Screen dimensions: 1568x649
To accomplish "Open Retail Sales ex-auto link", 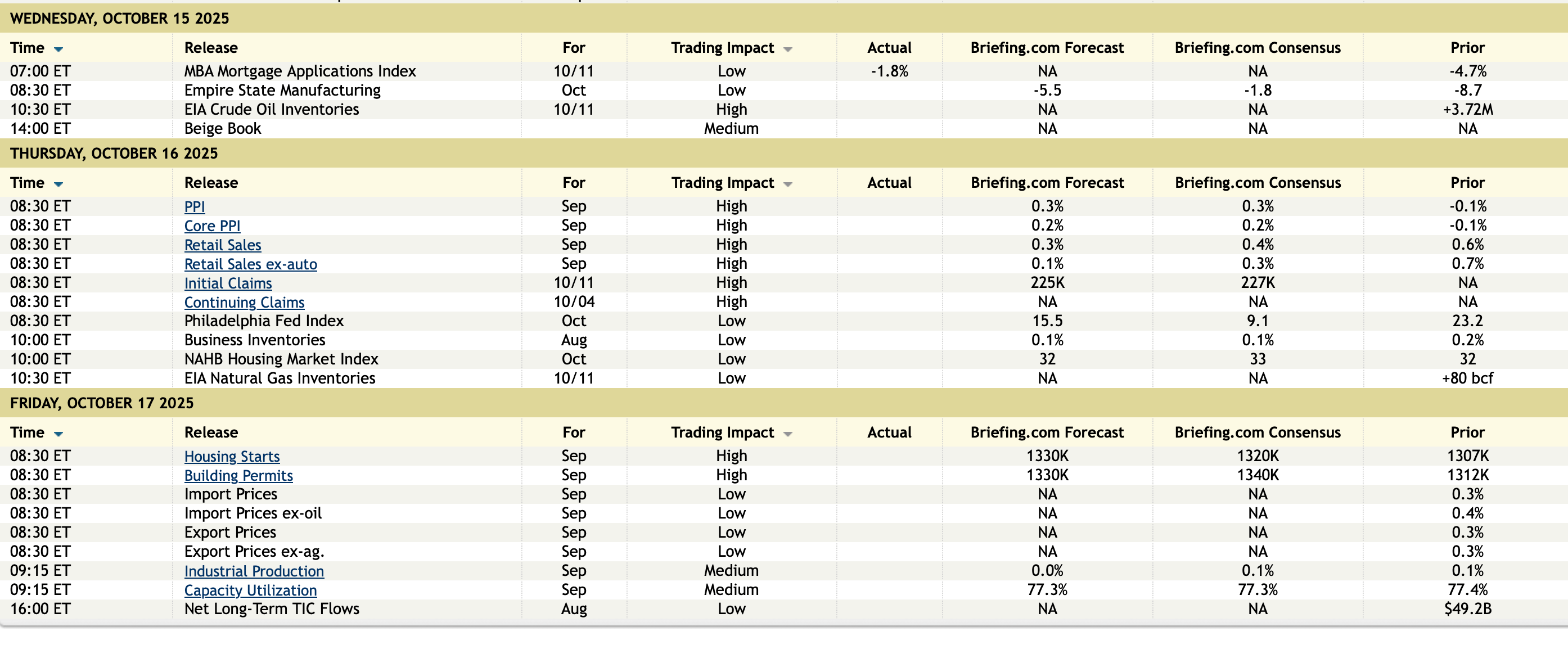I will (250, 264).
